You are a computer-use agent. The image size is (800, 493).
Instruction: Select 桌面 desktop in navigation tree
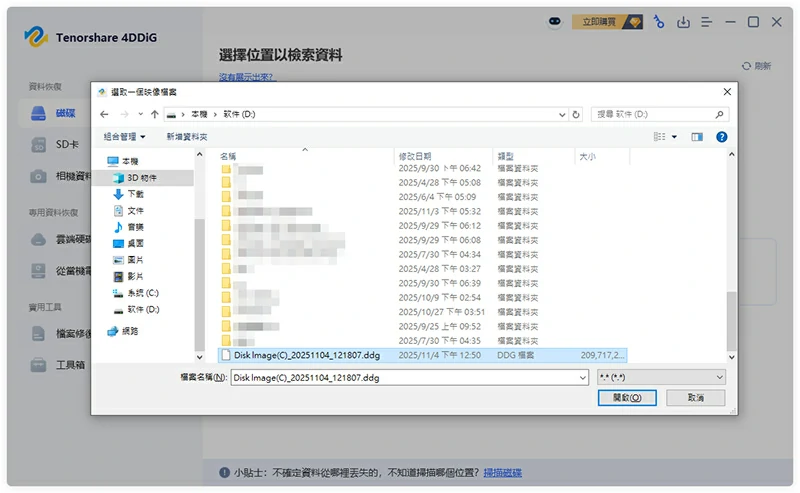(x=129, y=243)
